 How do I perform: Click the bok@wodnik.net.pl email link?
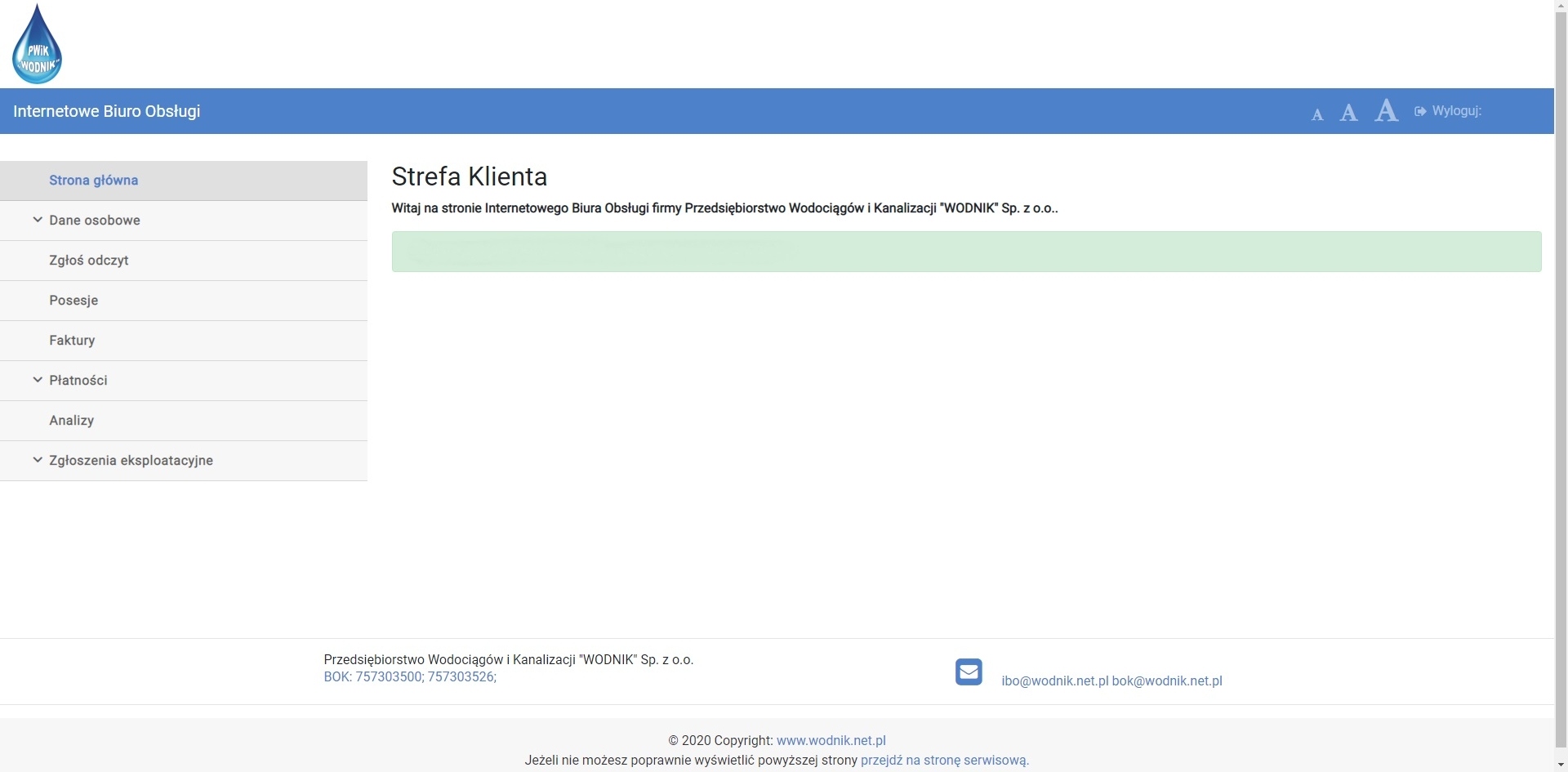1167,681
